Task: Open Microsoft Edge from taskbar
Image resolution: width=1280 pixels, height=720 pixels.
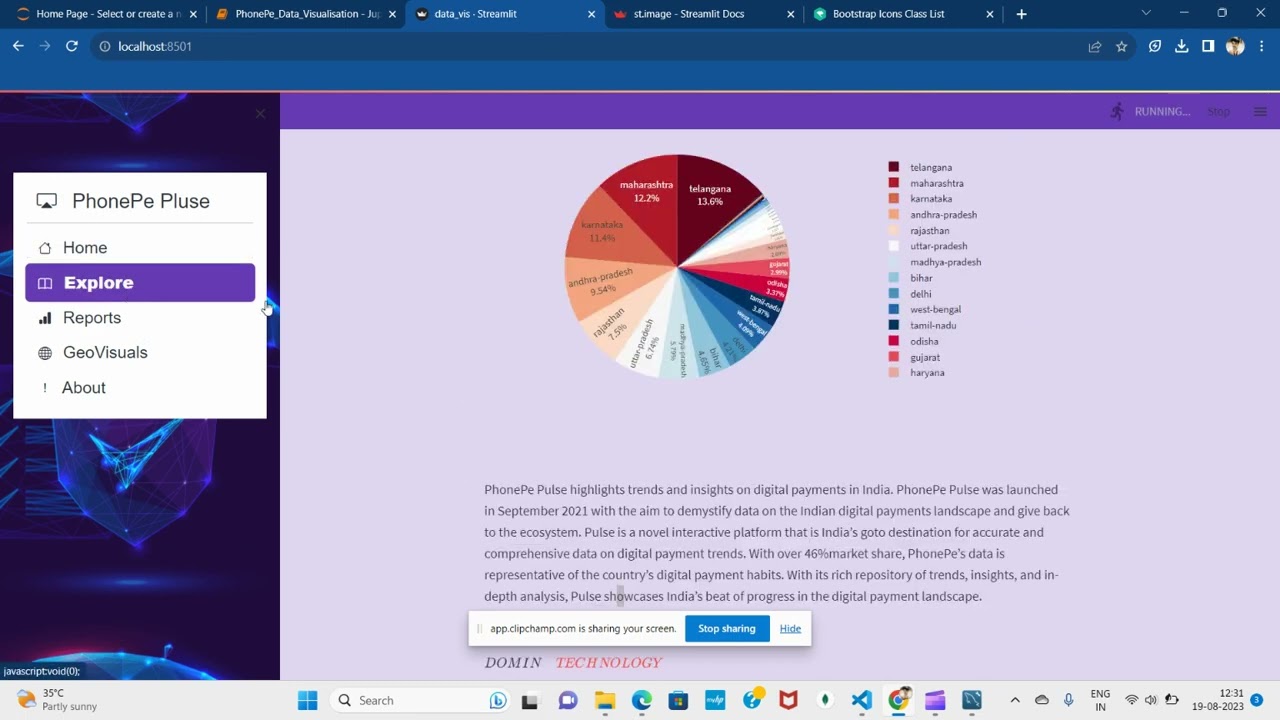Action: pyautogui.click(x=642, y=700)
